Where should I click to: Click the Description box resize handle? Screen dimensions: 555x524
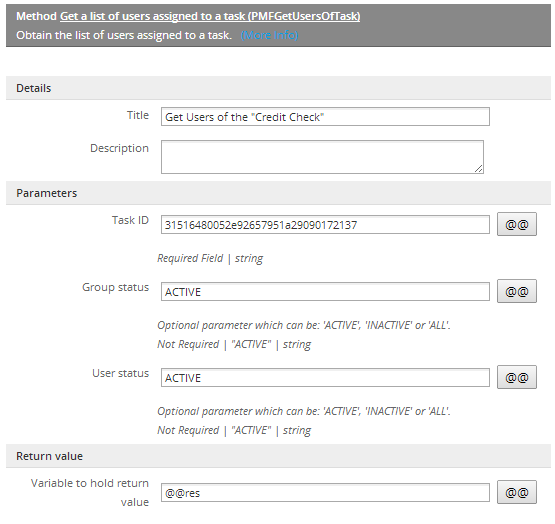[479, 169]
